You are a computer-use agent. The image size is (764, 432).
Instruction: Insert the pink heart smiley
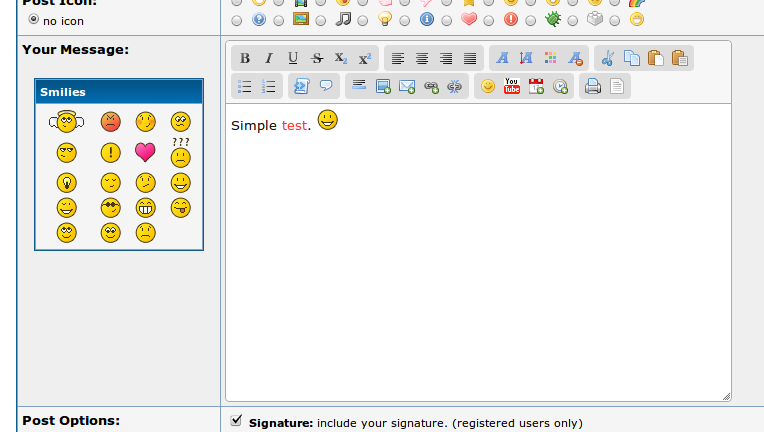click(x=146, y=153)
